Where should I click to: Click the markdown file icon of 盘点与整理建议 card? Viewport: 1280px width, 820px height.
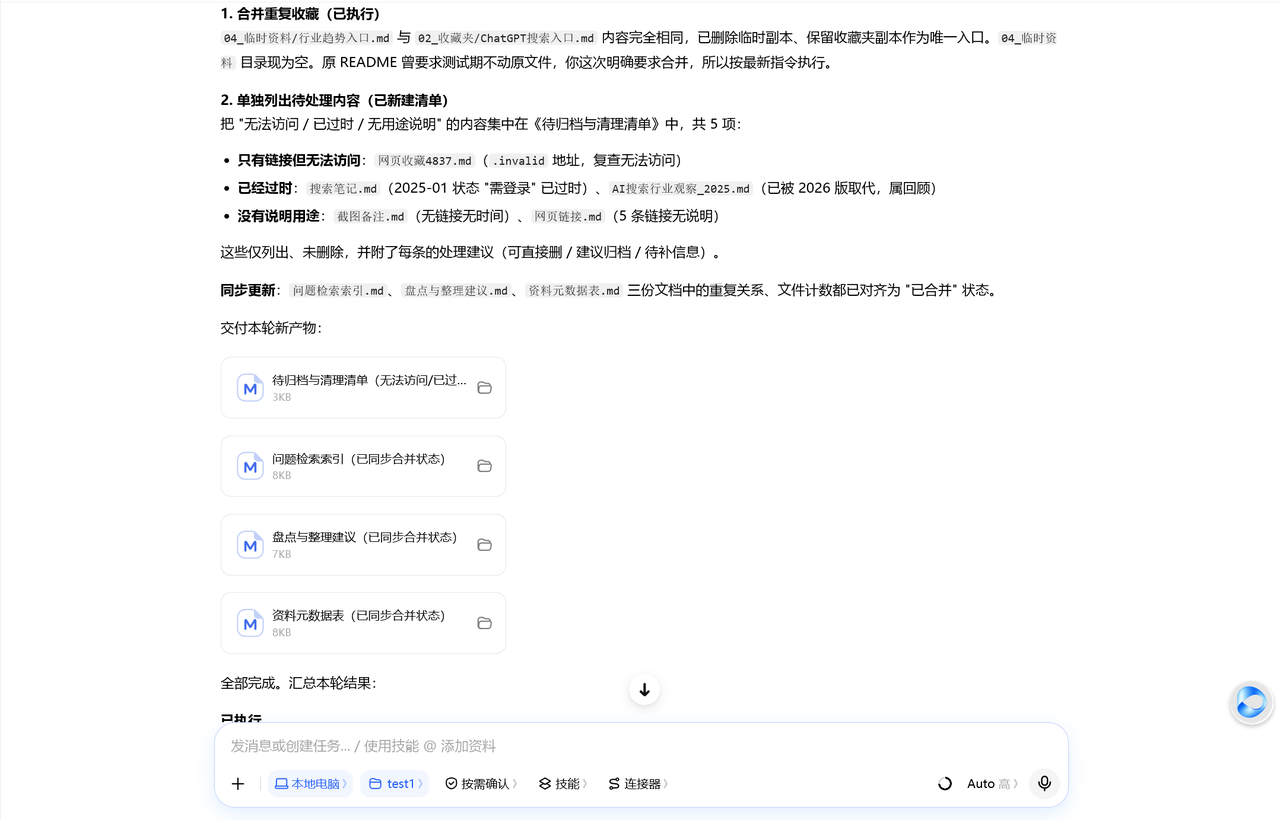coord(250,545)
